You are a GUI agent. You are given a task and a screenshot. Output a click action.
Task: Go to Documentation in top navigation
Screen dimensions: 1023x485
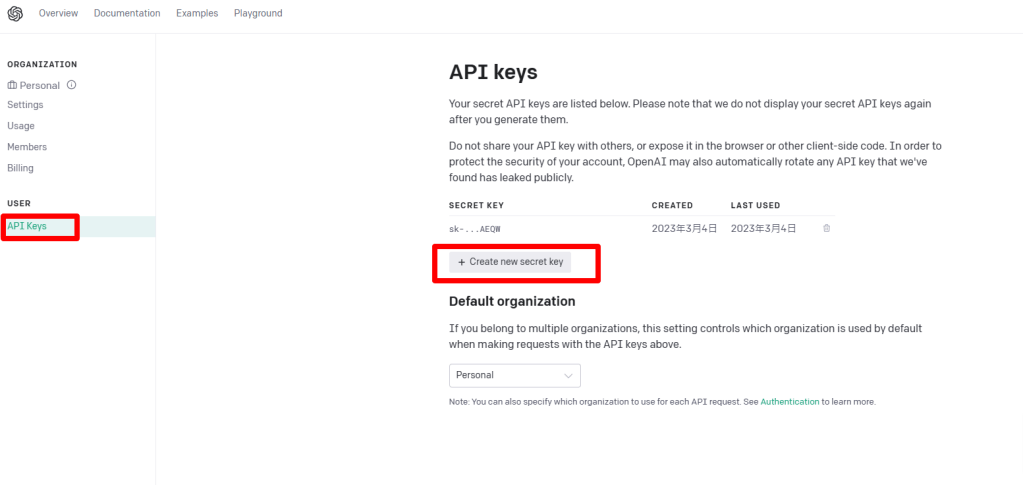(127, 13)
